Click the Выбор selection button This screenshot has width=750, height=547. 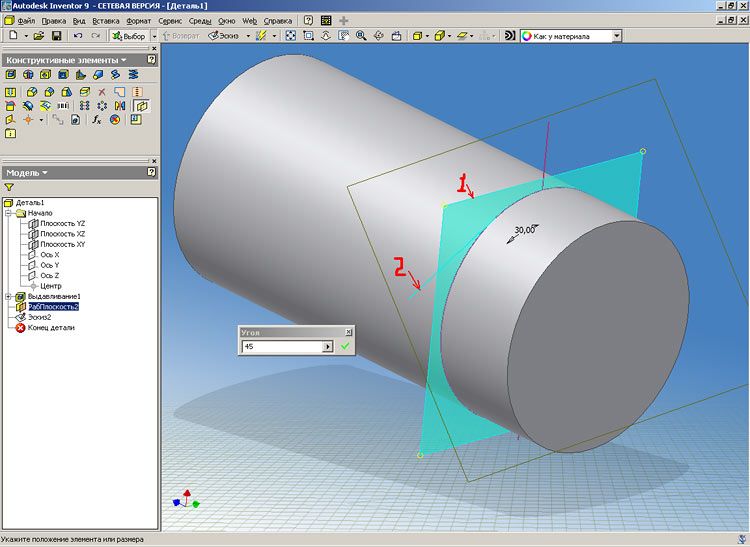point(129,36)
